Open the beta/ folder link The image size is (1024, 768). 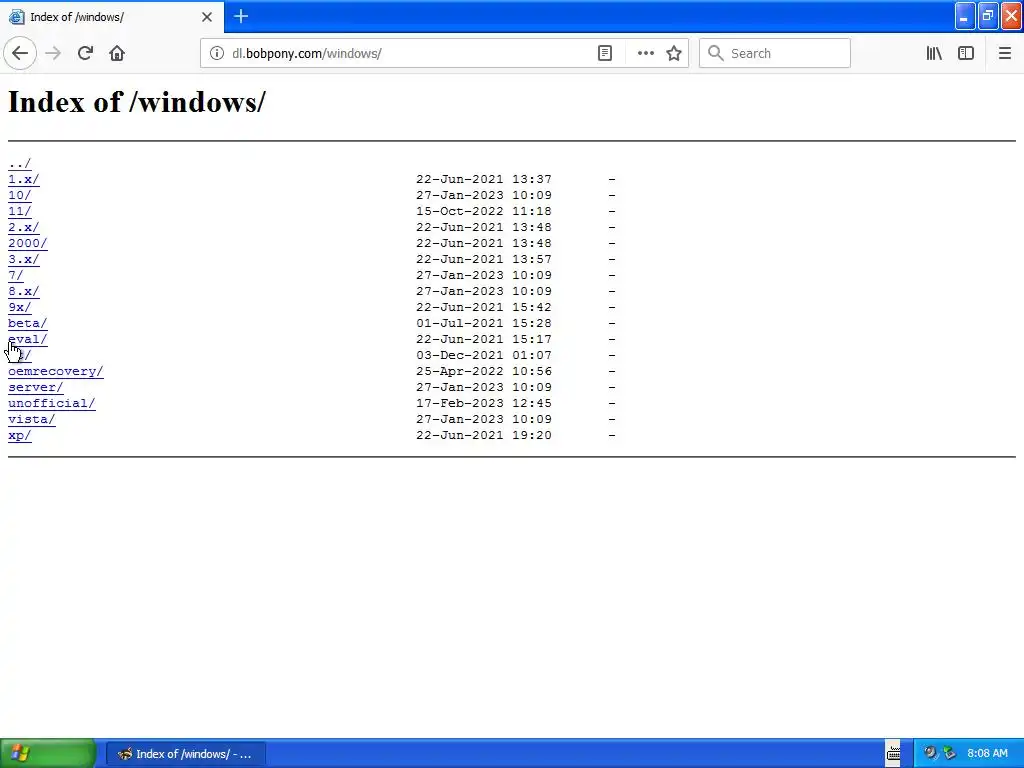click(x=27, y=323)
